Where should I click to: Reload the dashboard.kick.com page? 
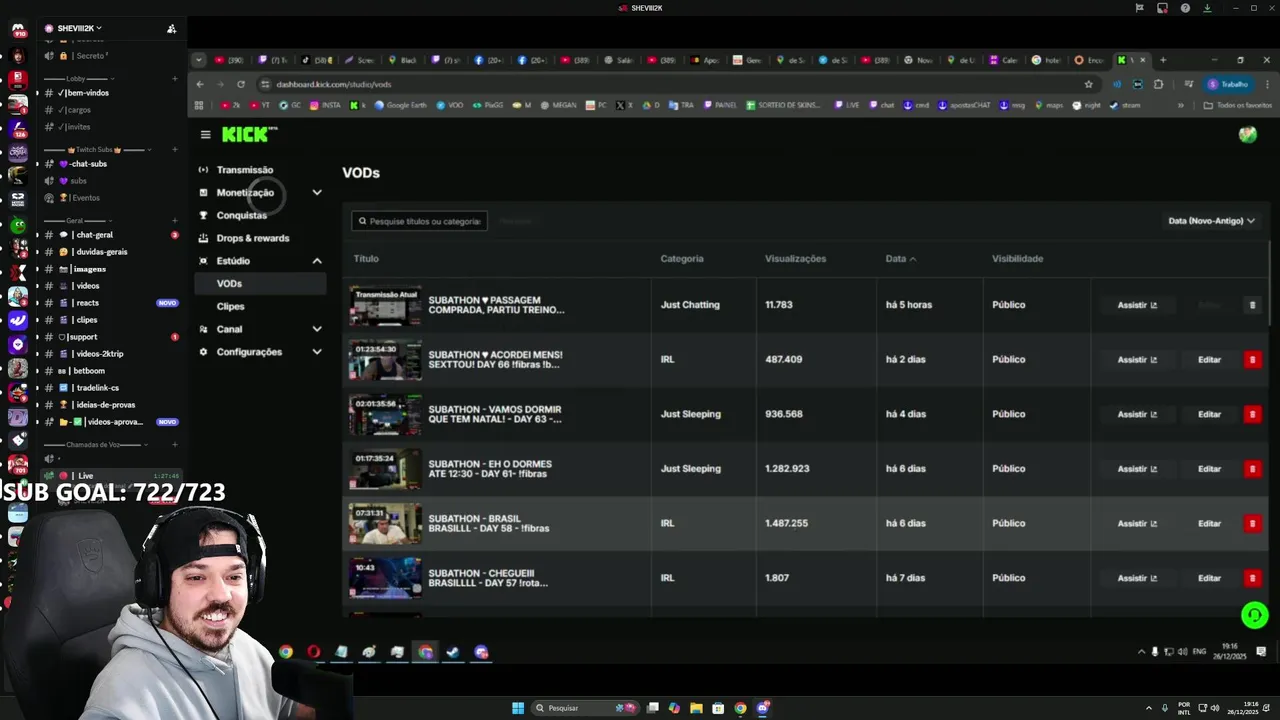click(241, 84)
